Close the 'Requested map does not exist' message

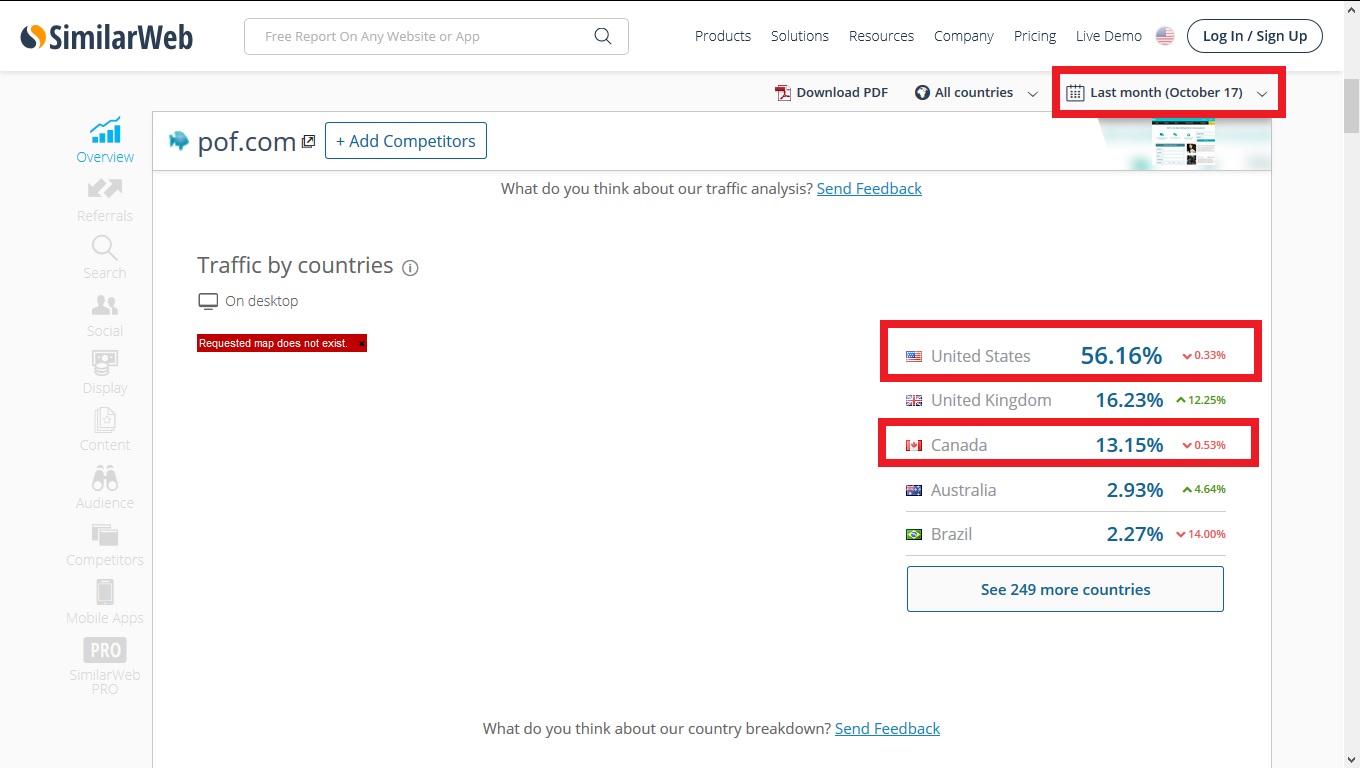[x=361, y=343]
